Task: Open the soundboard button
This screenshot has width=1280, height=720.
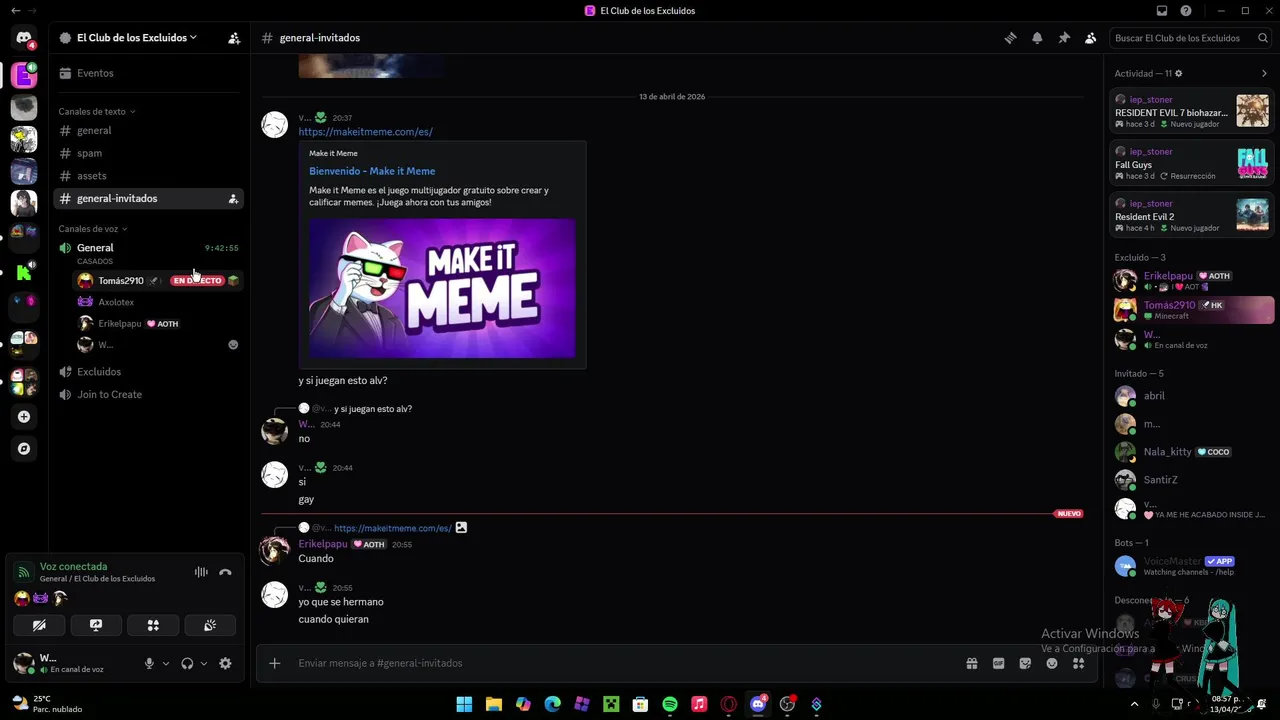Action: pyautogui.click(x=210, y=625)
